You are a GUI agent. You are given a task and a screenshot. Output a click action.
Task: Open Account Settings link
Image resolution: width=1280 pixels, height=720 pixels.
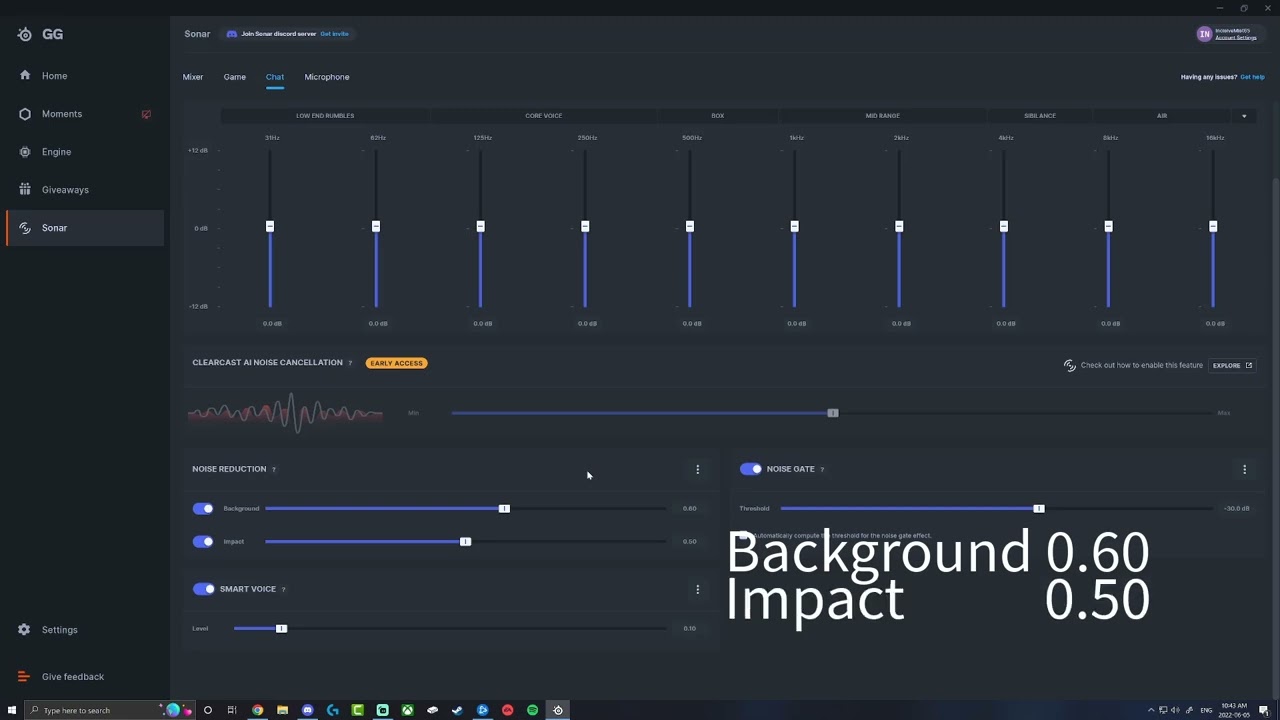[x=1236, y=38]
